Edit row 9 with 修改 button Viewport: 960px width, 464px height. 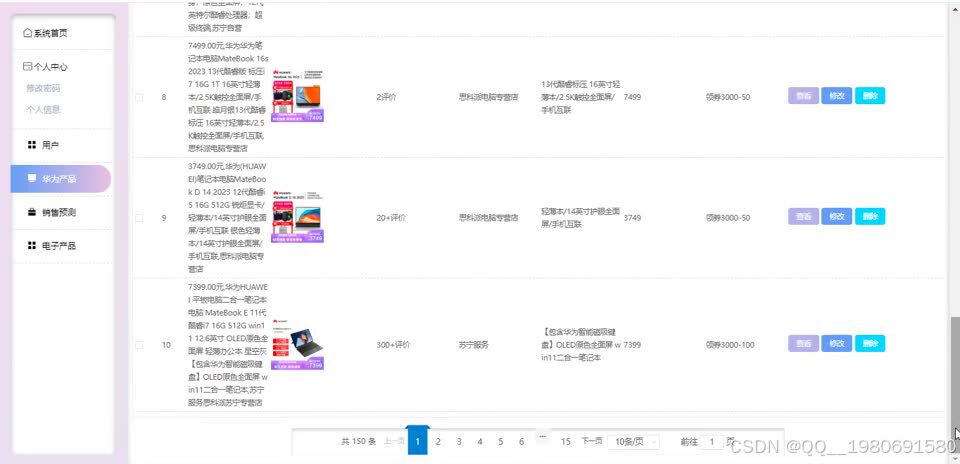[837, 216]
